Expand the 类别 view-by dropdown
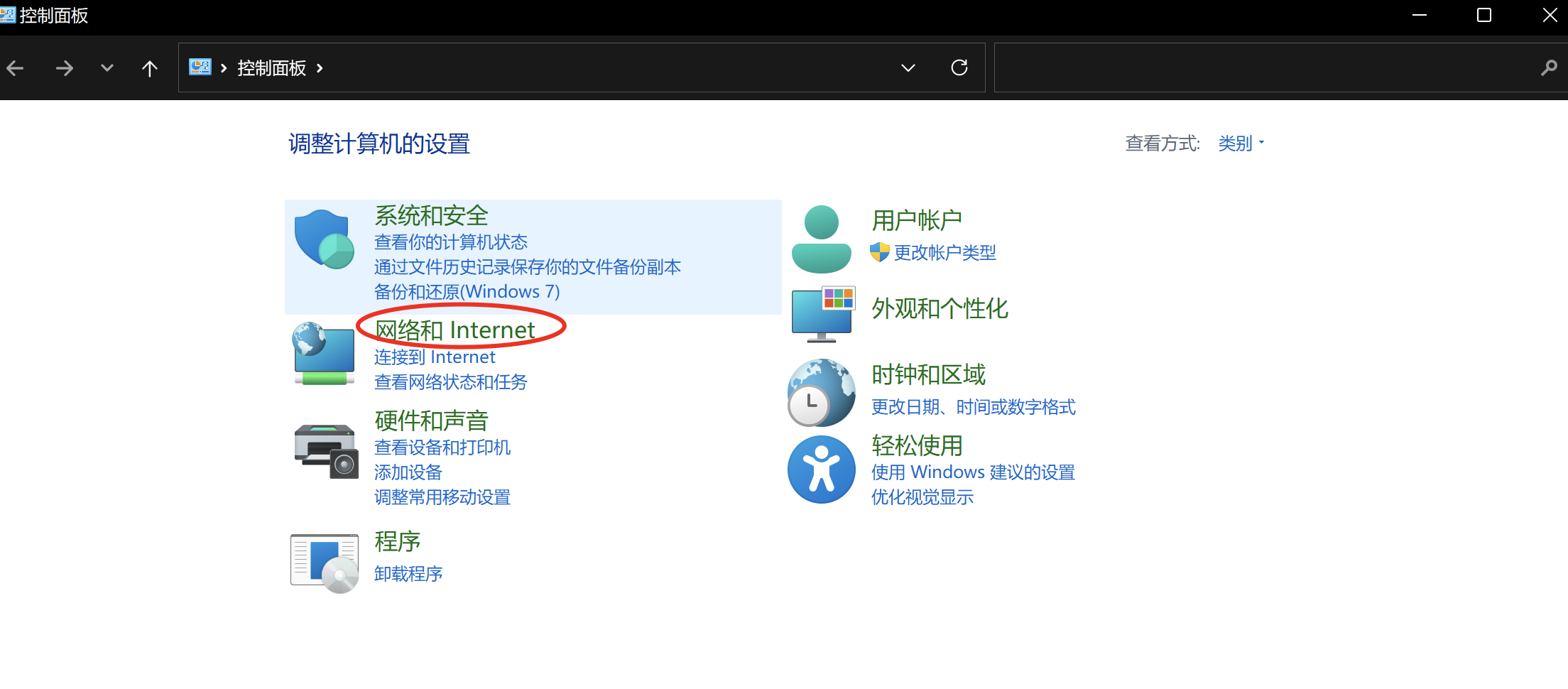 tap(1241, 143)
